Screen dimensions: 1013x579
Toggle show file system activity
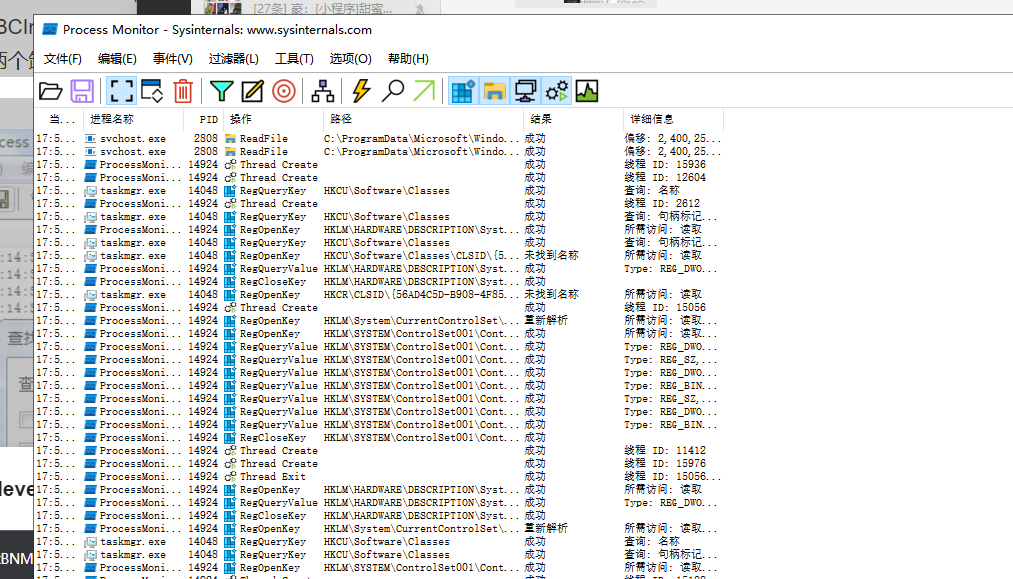[x=494, y=91]
